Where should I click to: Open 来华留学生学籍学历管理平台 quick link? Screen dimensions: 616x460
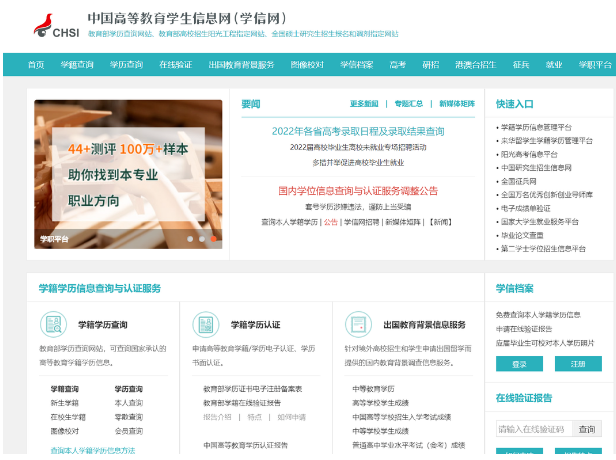547,141
